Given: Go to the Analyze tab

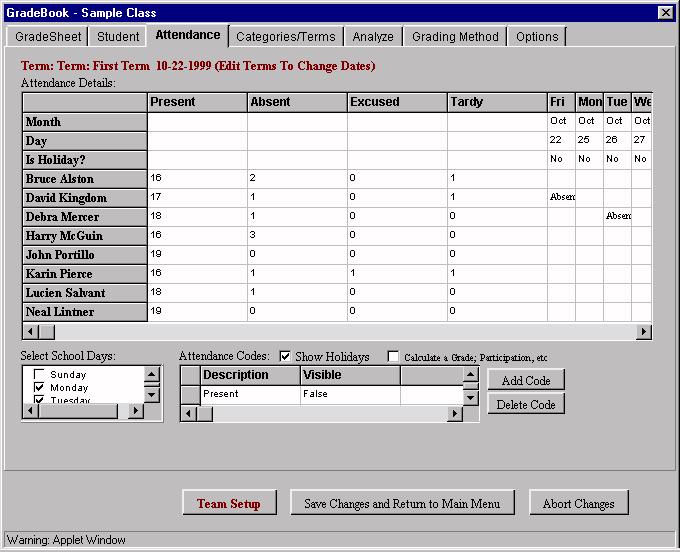Looking at the screenshot, I should pos(373,36).
